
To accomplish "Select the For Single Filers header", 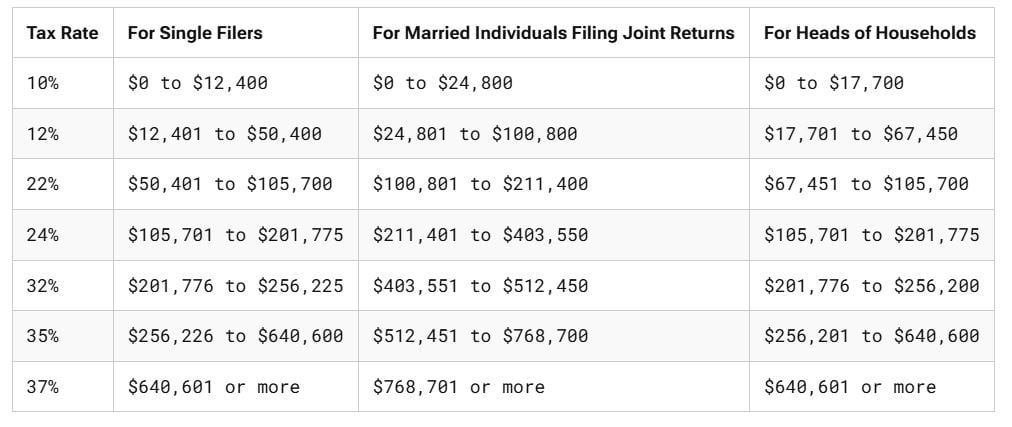I will (195, 33).
